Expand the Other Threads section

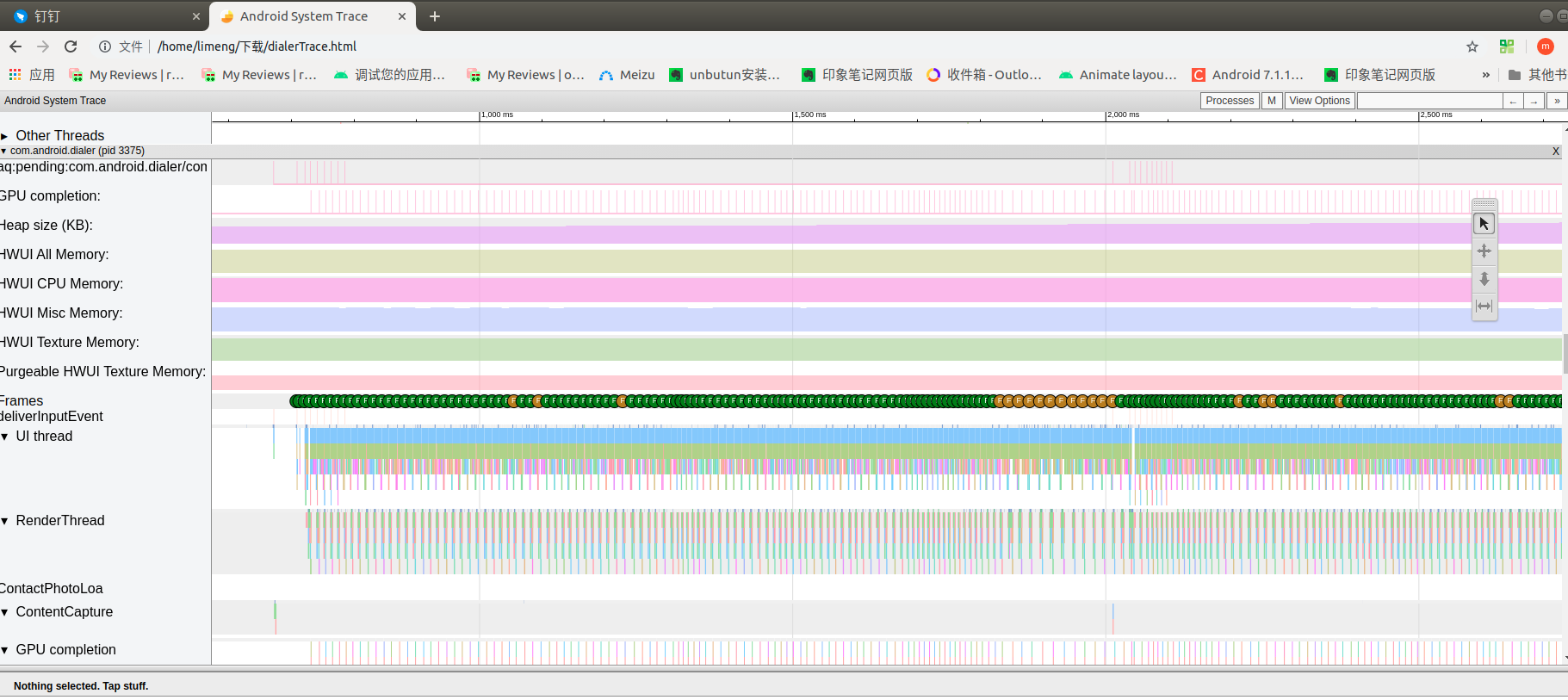[x=4, y=136]
